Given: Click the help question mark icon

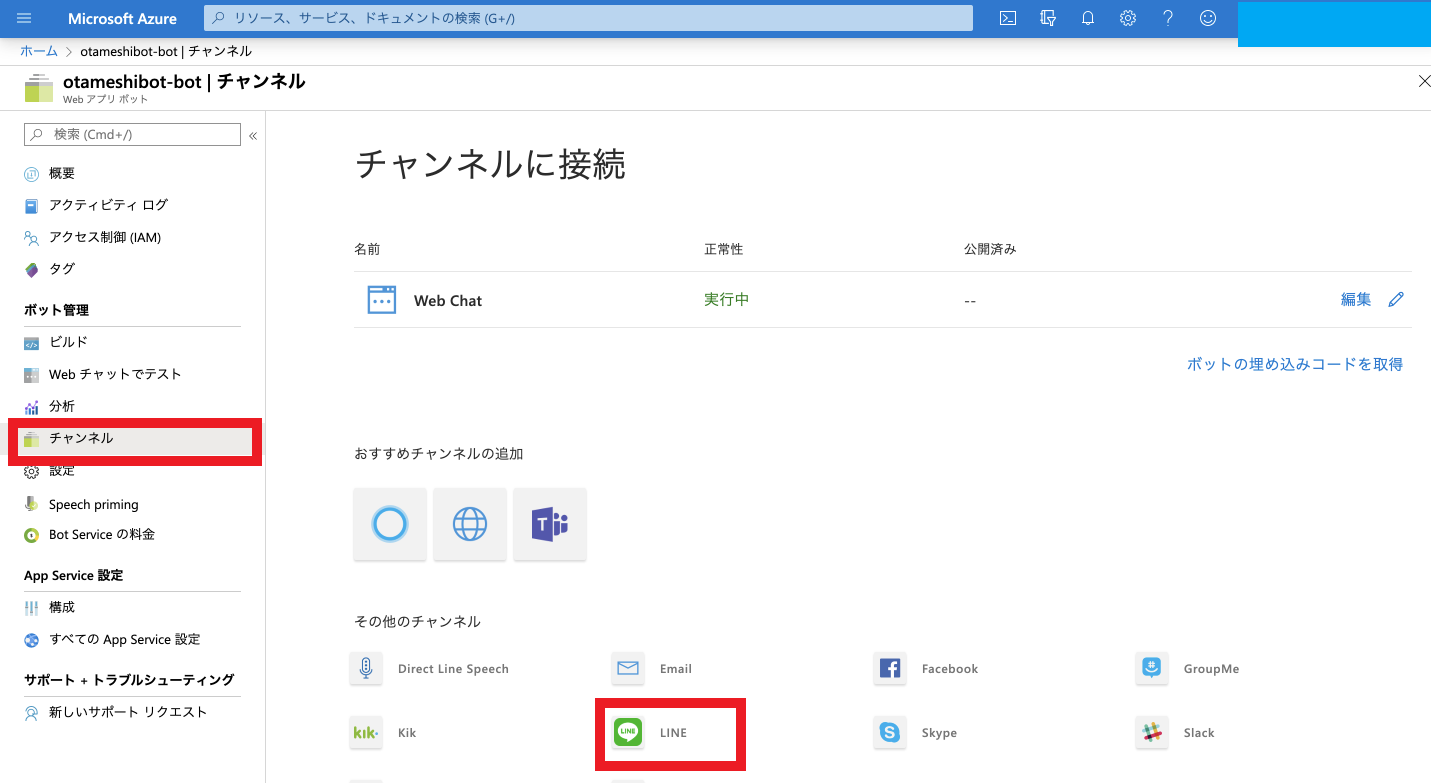Looking at the screenshot, I should click(1168, 18).
